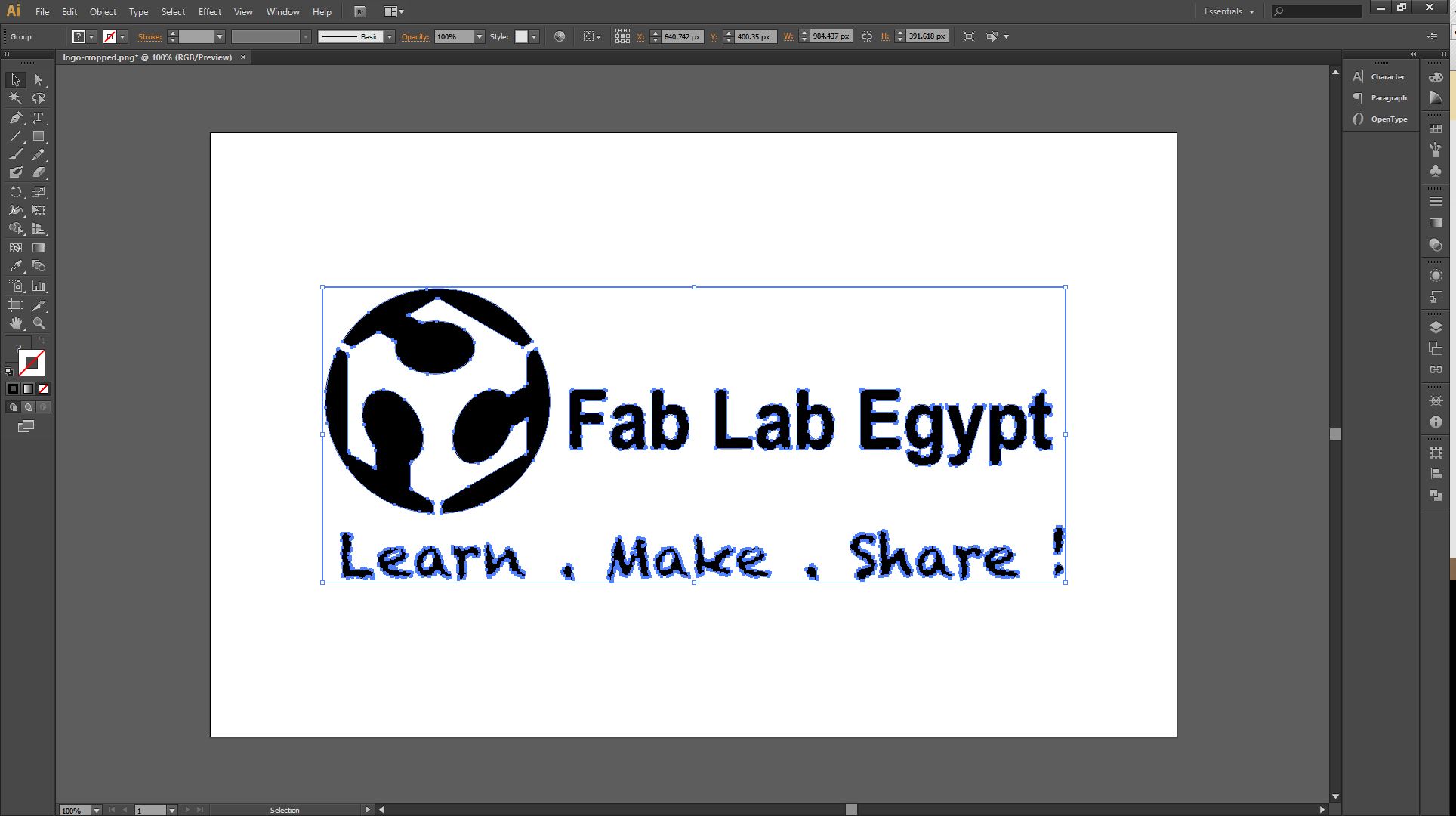Pick the Rectangle tool
Screen dimensions: 1456x816
coord(39,137)
